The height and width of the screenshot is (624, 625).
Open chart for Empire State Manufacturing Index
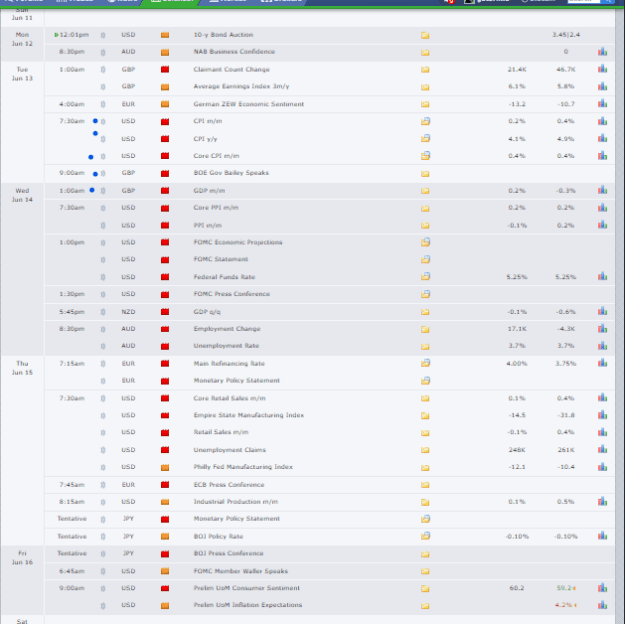pos(602,415)
